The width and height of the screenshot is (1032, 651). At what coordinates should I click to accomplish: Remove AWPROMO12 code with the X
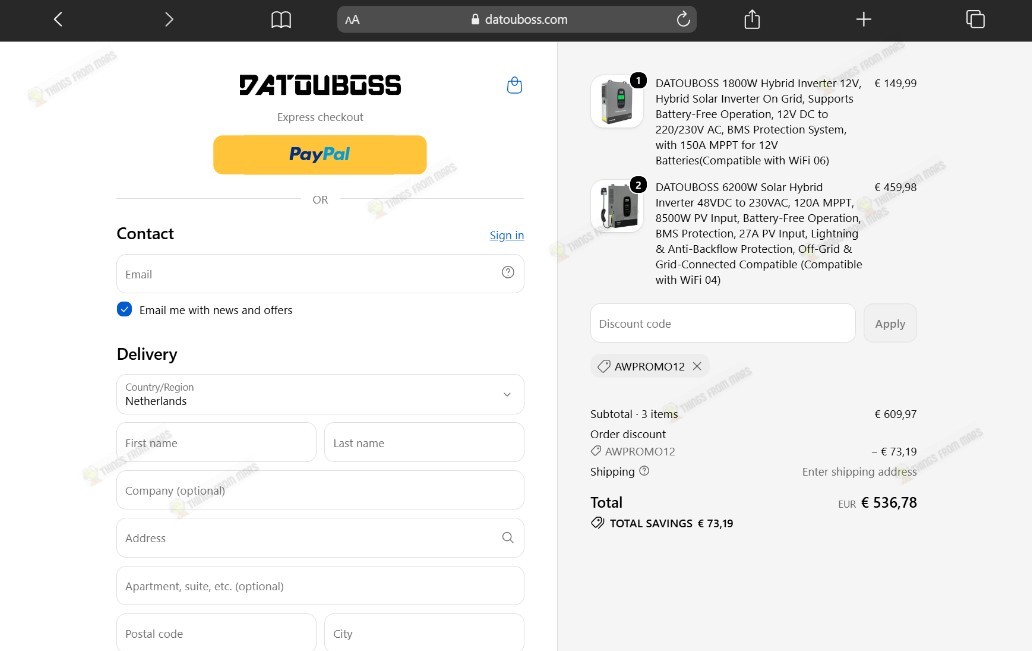pos(697,366)
